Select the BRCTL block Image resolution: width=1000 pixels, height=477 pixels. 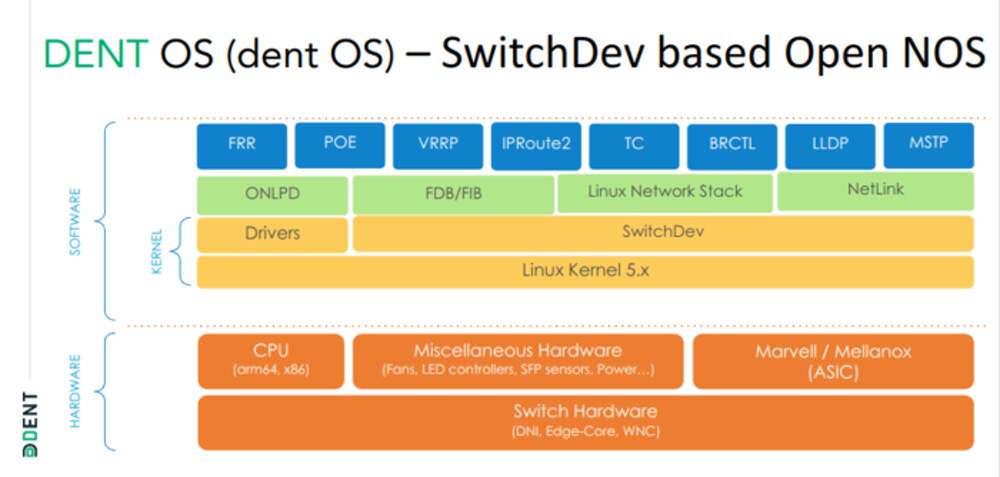pos(731,144)
